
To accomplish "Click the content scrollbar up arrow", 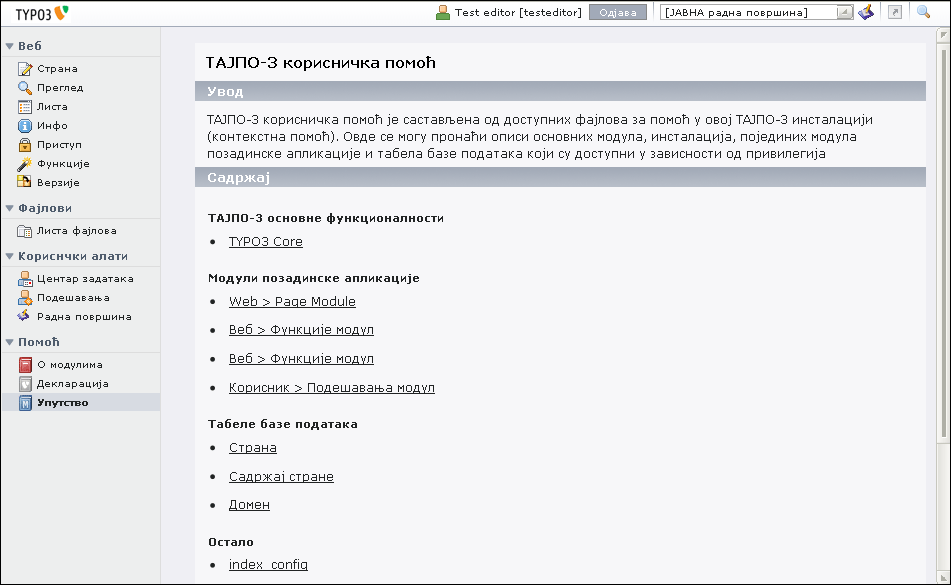I will [943, 35].
